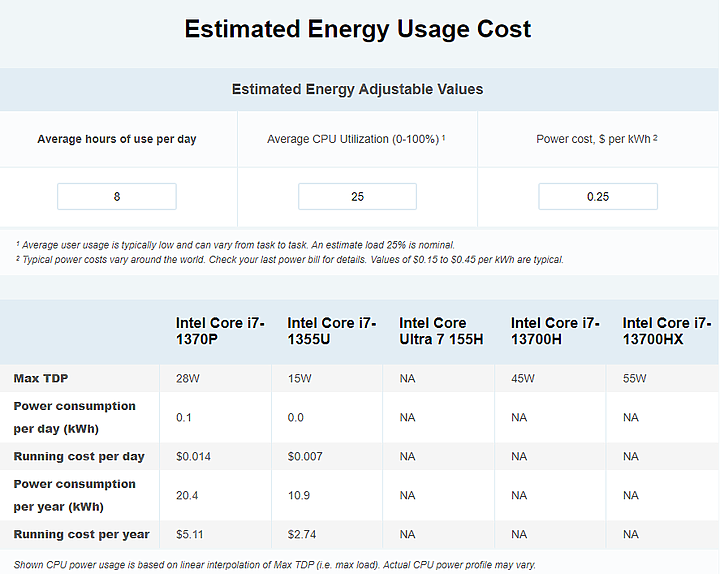Click Intel Core i7-1355U column header
This screenshot has width=720, height=574.
click(x=332, y=331)
